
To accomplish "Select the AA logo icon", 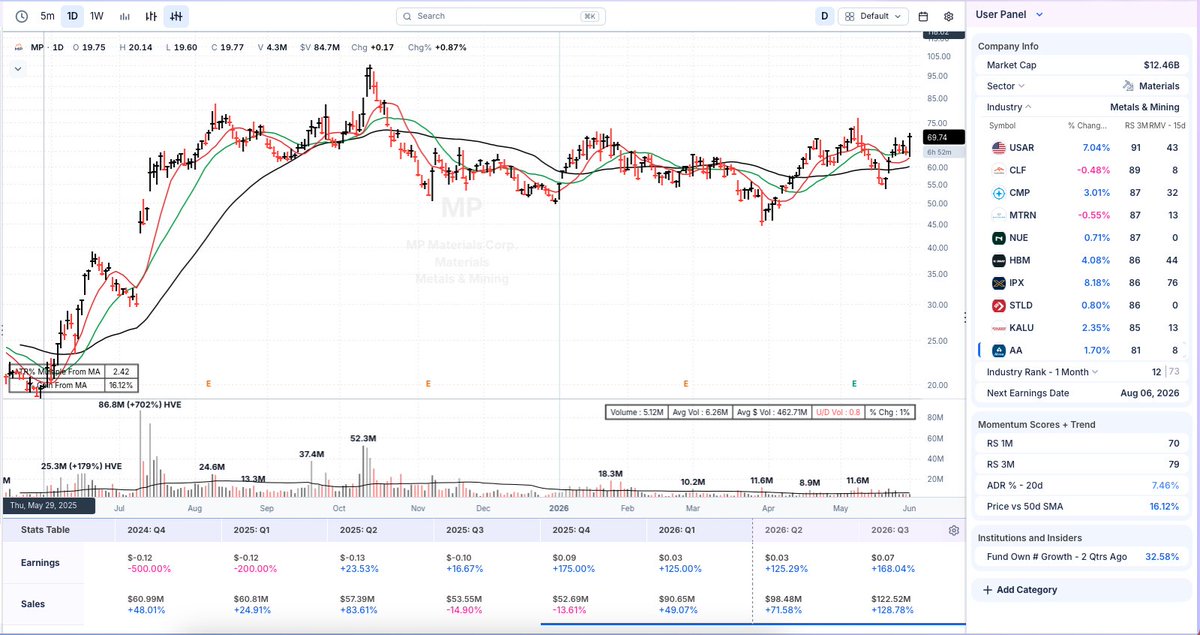I will pos(999,350).
